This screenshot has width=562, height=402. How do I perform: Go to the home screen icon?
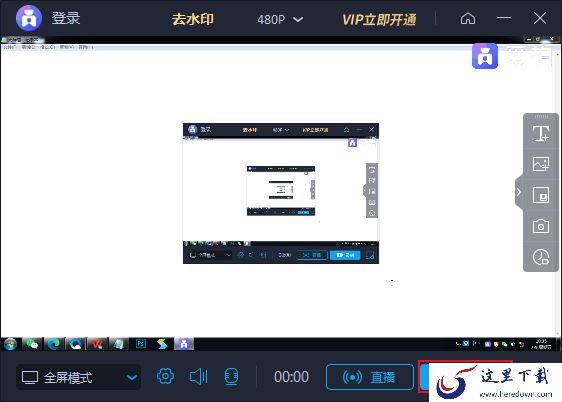[x=468, y=18]
